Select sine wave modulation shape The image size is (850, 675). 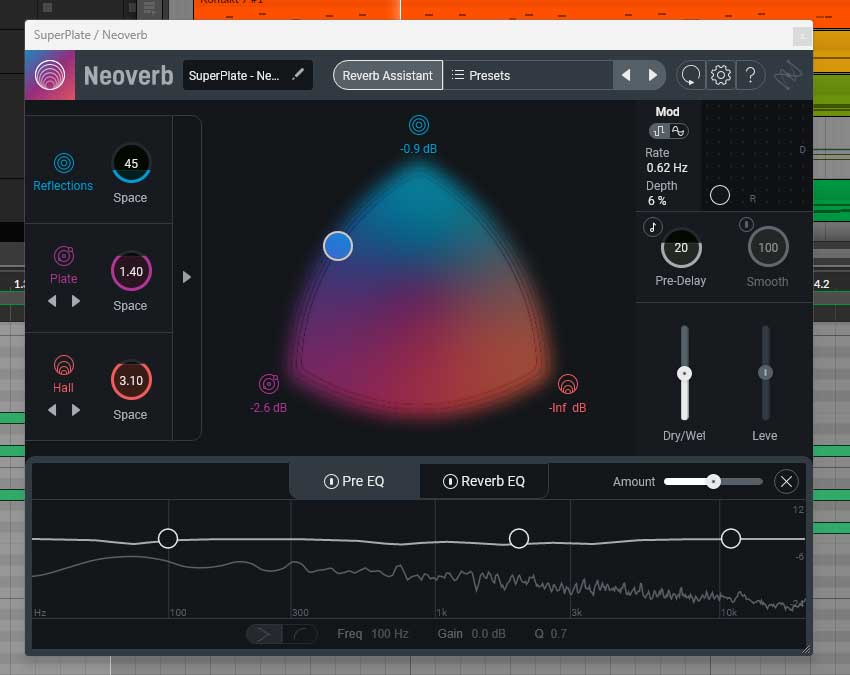[678, 131]
